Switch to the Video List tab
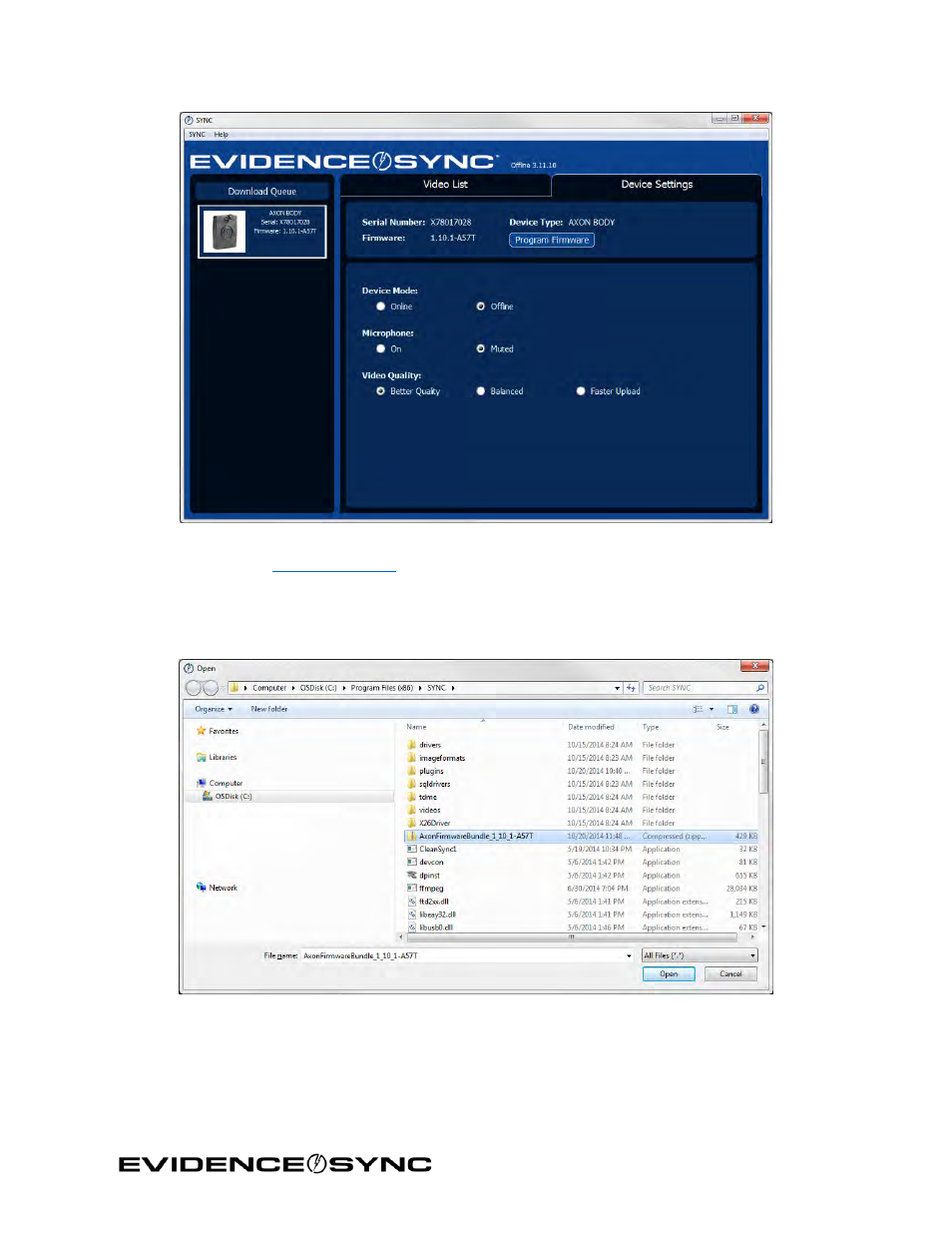This screenshot has width=952, height=1233. (x=445, y=185)
